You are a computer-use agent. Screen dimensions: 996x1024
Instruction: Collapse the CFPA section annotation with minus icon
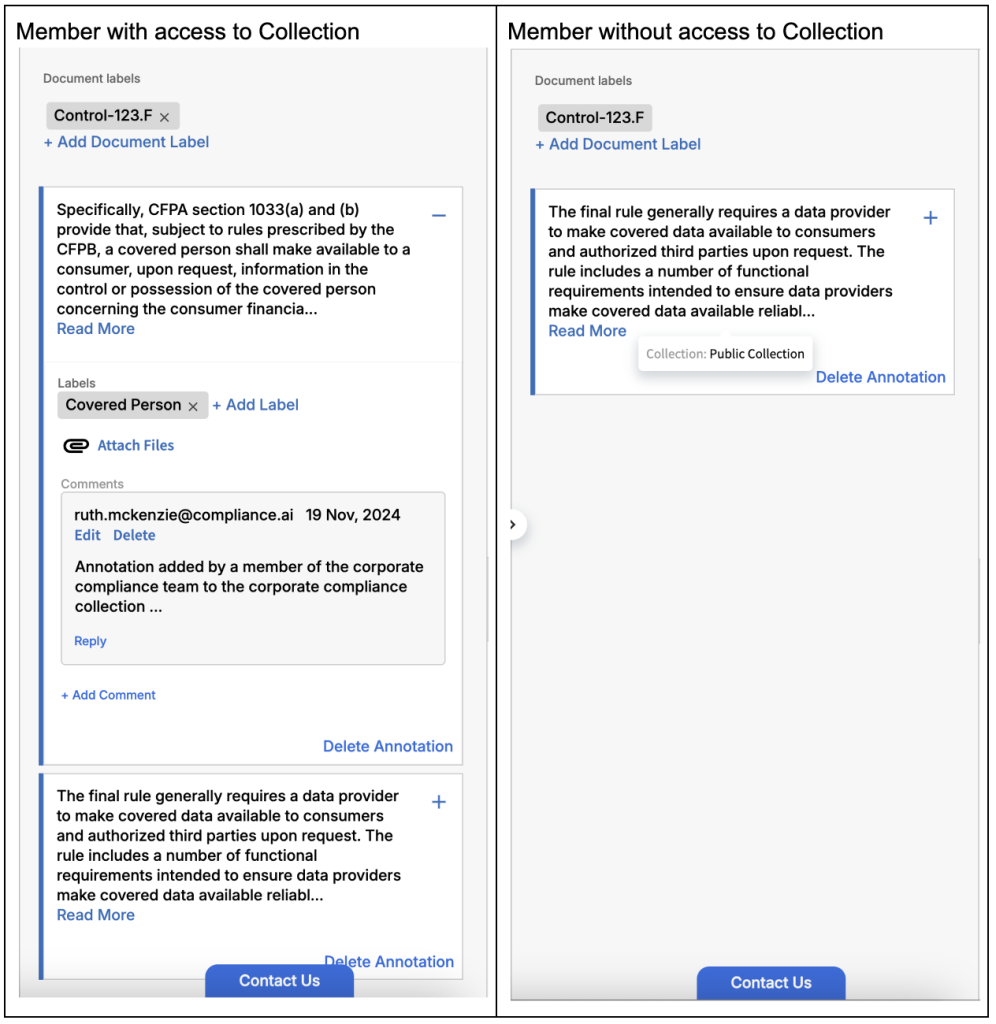pyautogui.click(x=438, y=216)
